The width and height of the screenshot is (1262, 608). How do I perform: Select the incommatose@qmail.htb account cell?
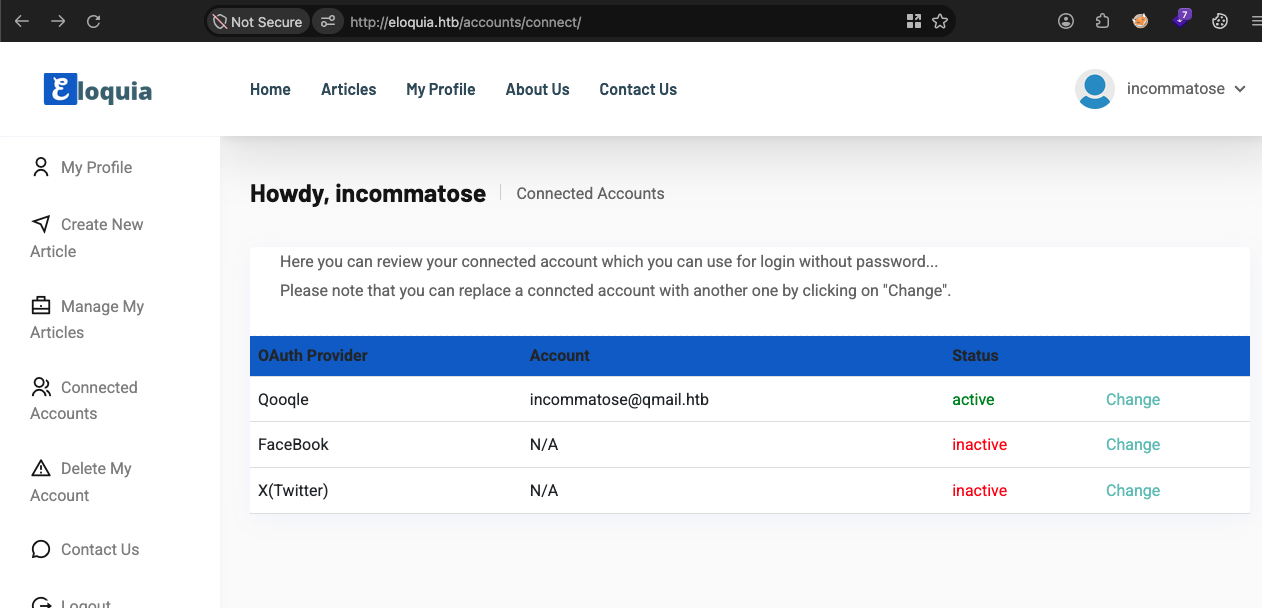point(619,399)
